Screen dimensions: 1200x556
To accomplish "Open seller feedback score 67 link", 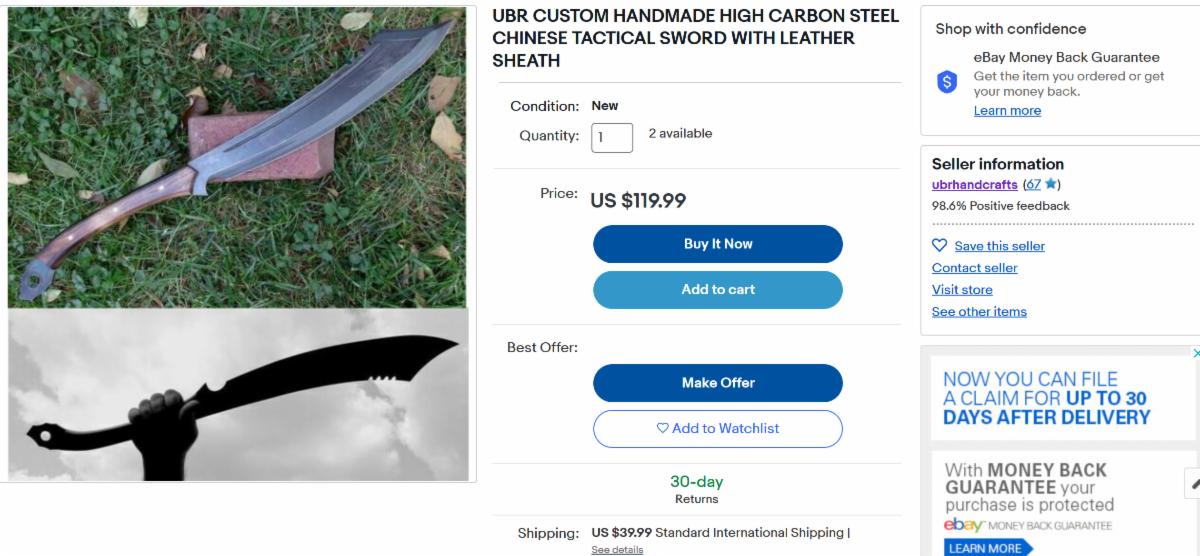I will click(x=1033, y=185).
